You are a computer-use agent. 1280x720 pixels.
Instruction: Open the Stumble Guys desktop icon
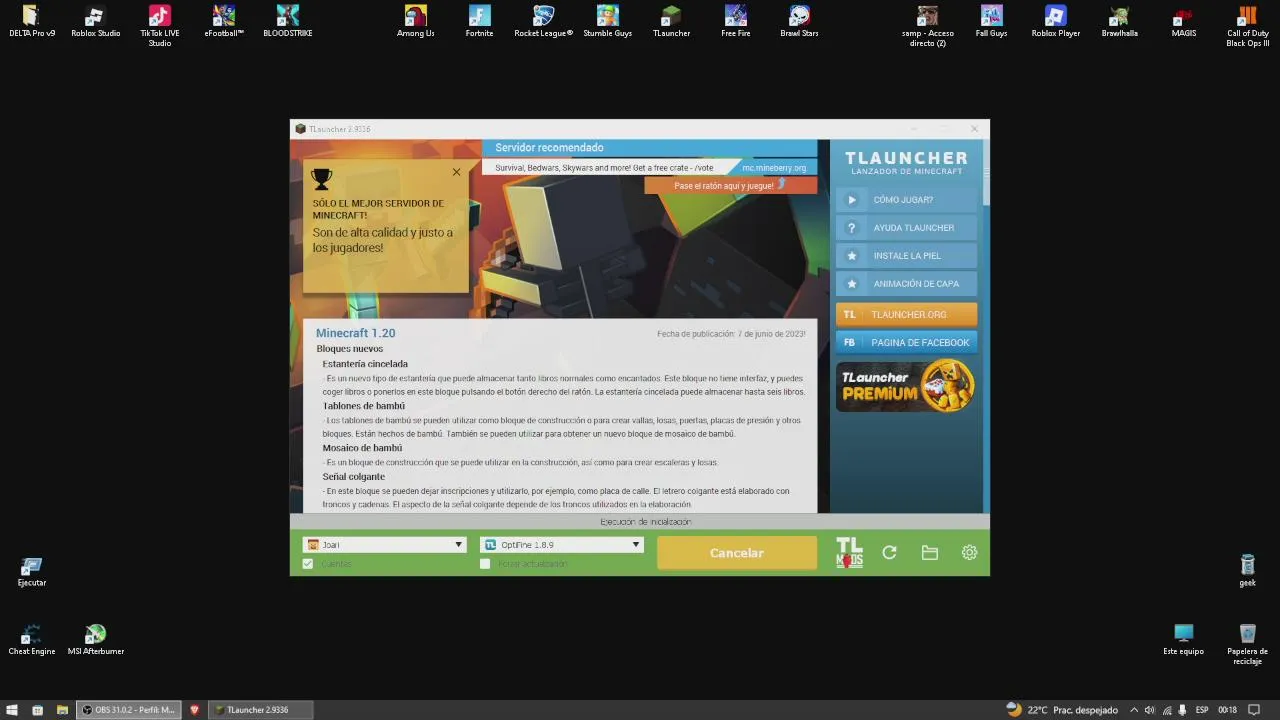point(608,22)
